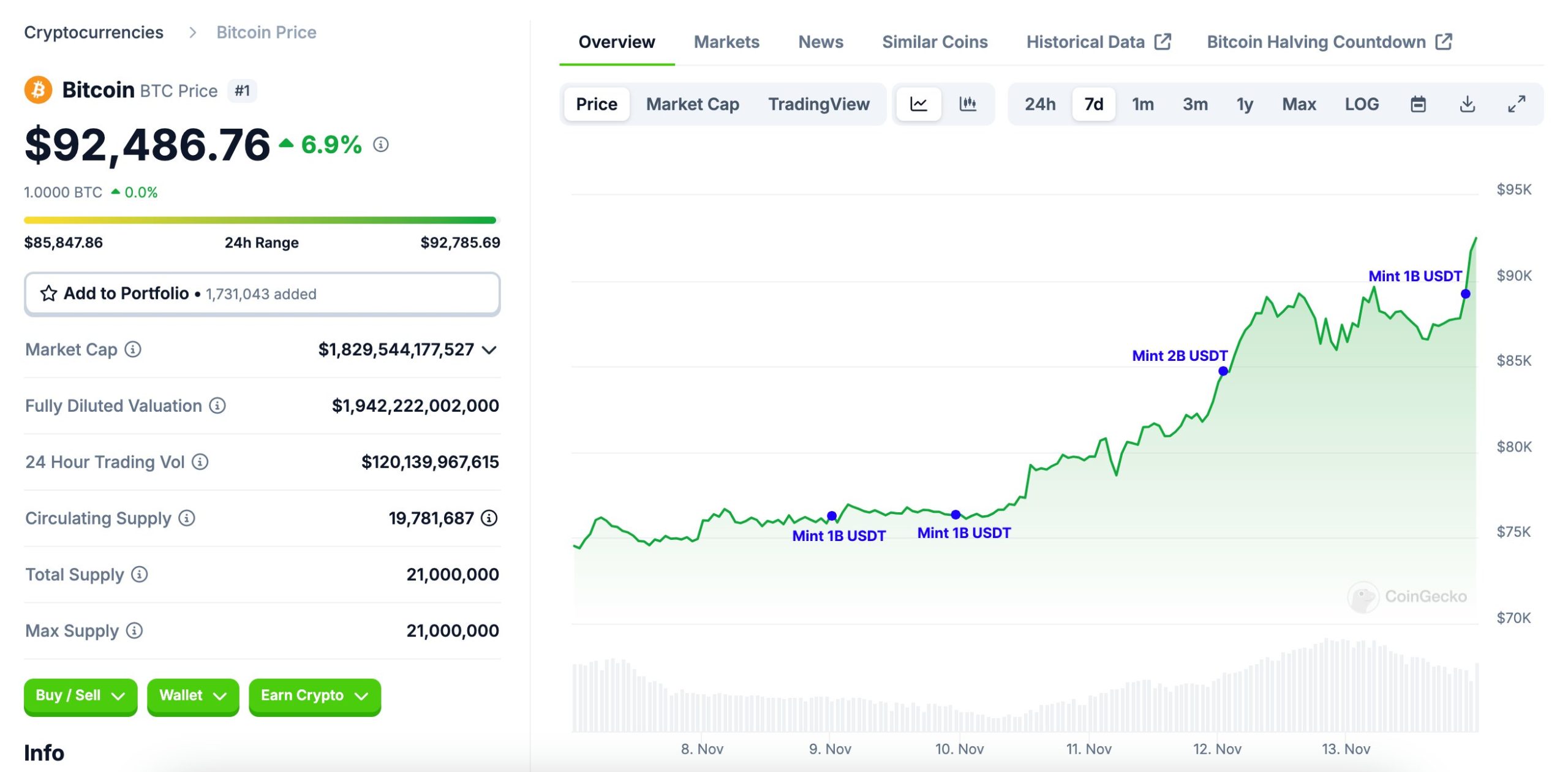Click the Market Cap info icon
The height and width of the screenshot is (772, 1568).
point(133,349)
